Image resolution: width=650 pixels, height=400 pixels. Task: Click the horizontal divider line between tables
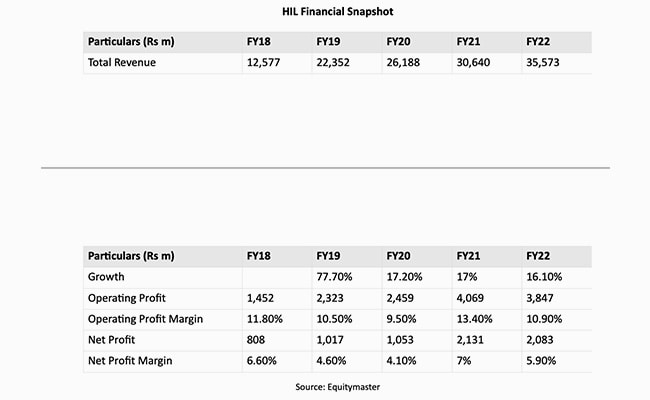click(x=325, y=168)
